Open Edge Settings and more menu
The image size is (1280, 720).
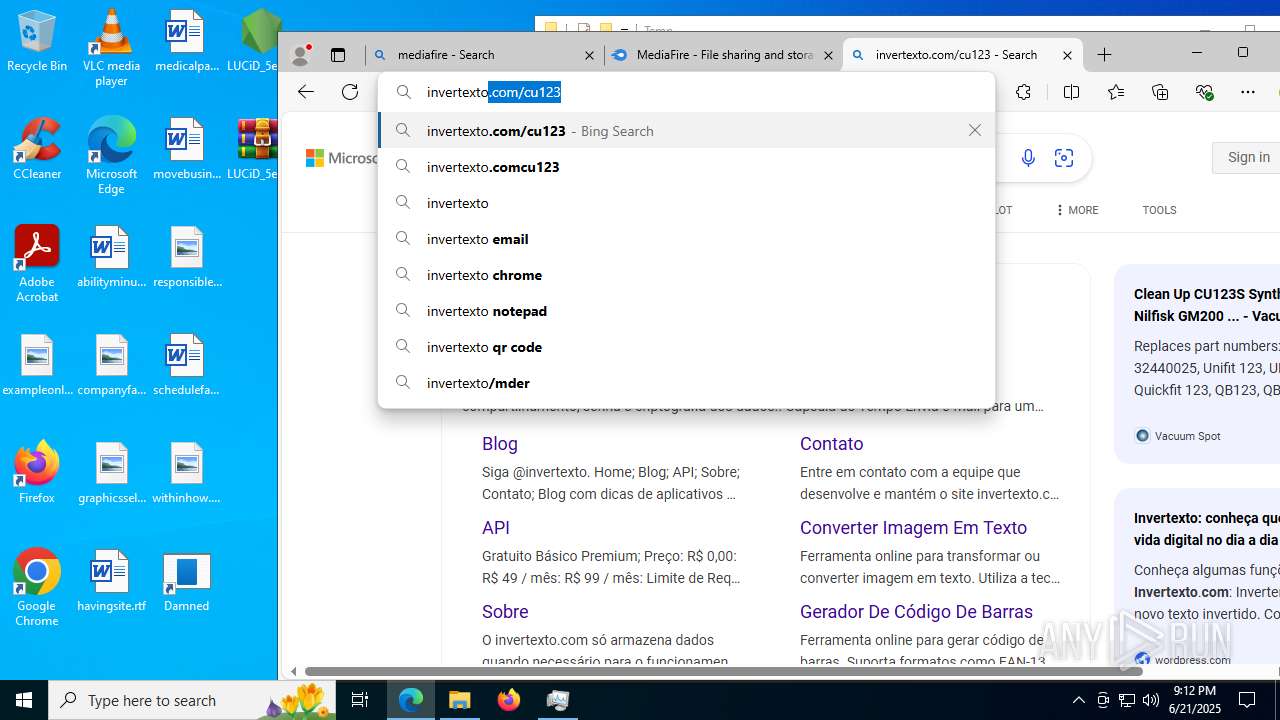click(1248, 92)
